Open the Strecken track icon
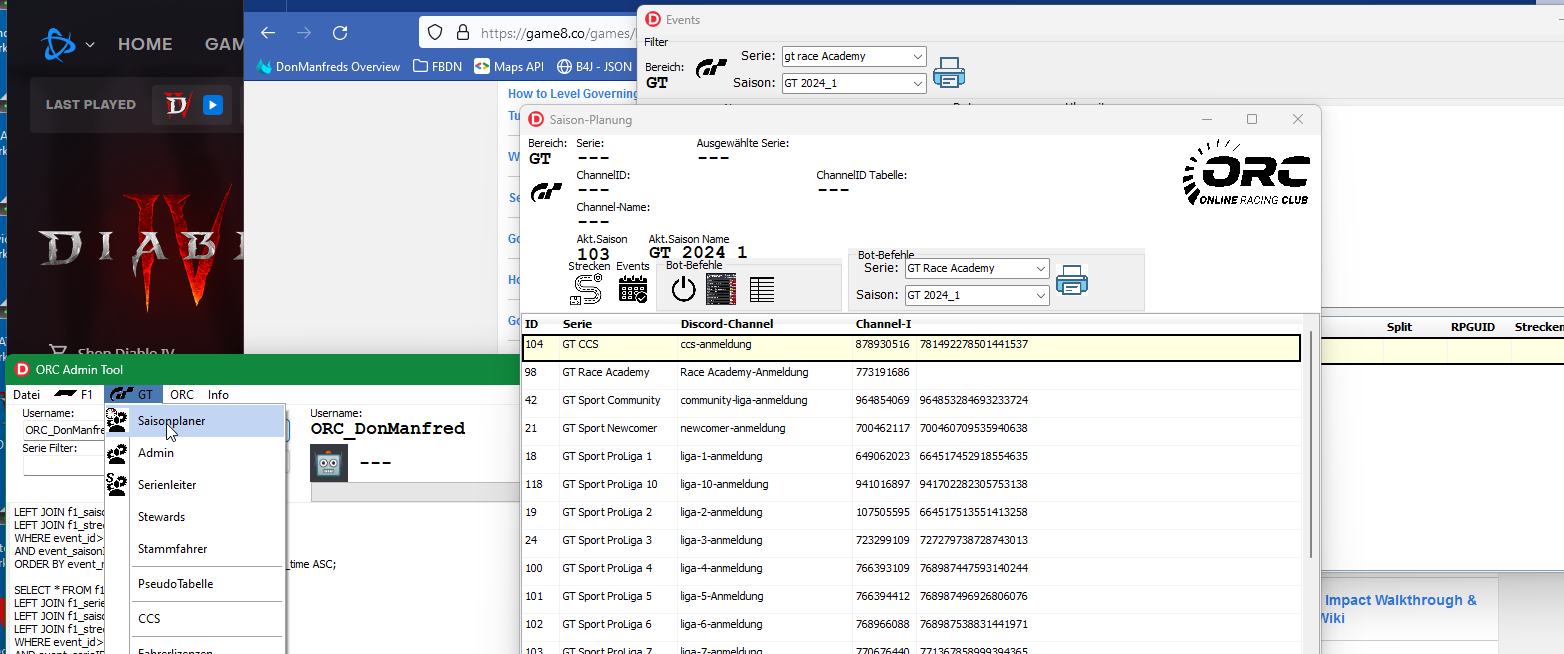The width and height of the screenshot is (1564, 654). coord(588,290)
